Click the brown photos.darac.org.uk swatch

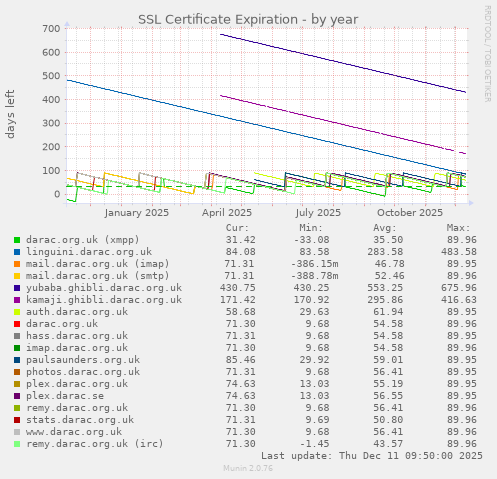17,372
